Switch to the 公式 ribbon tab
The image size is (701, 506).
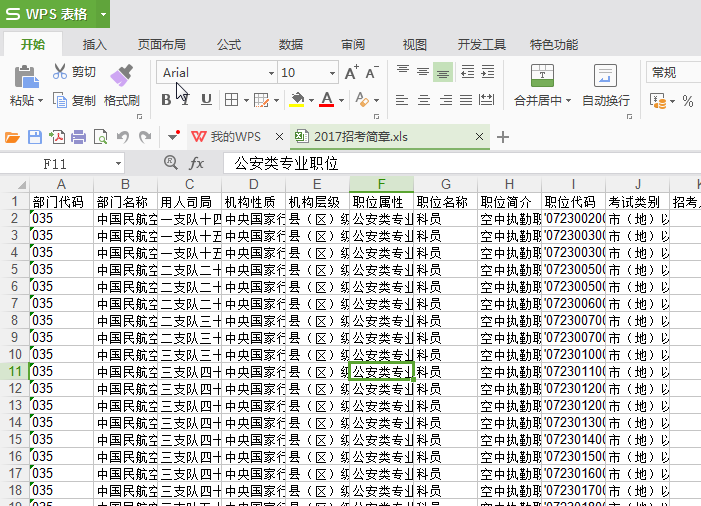(x=229, y=45)
